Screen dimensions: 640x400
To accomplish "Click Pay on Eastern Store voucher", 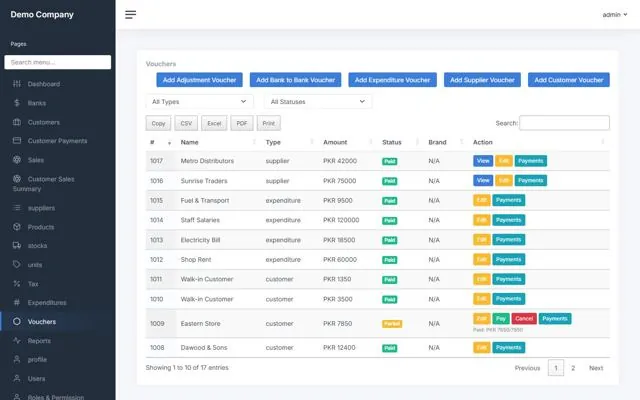I will point(501,318).
